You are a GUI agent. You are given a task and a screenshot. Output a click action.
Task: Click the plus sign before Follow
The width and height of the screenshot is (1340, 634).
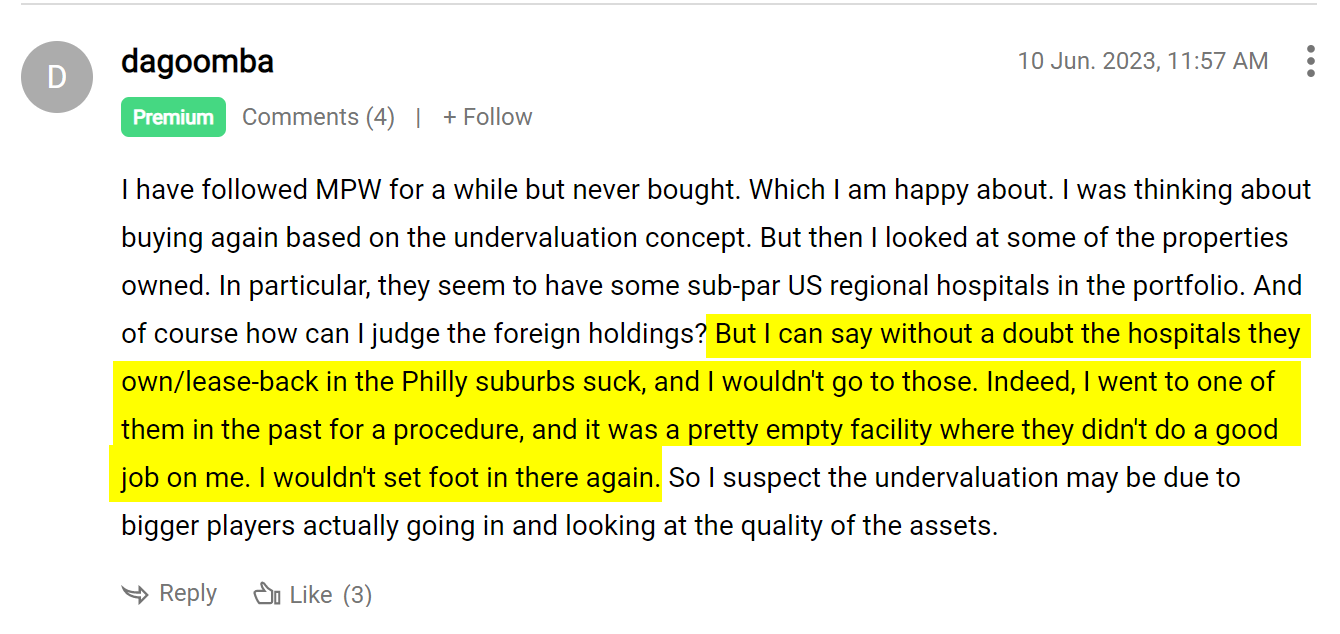point(450,117)
